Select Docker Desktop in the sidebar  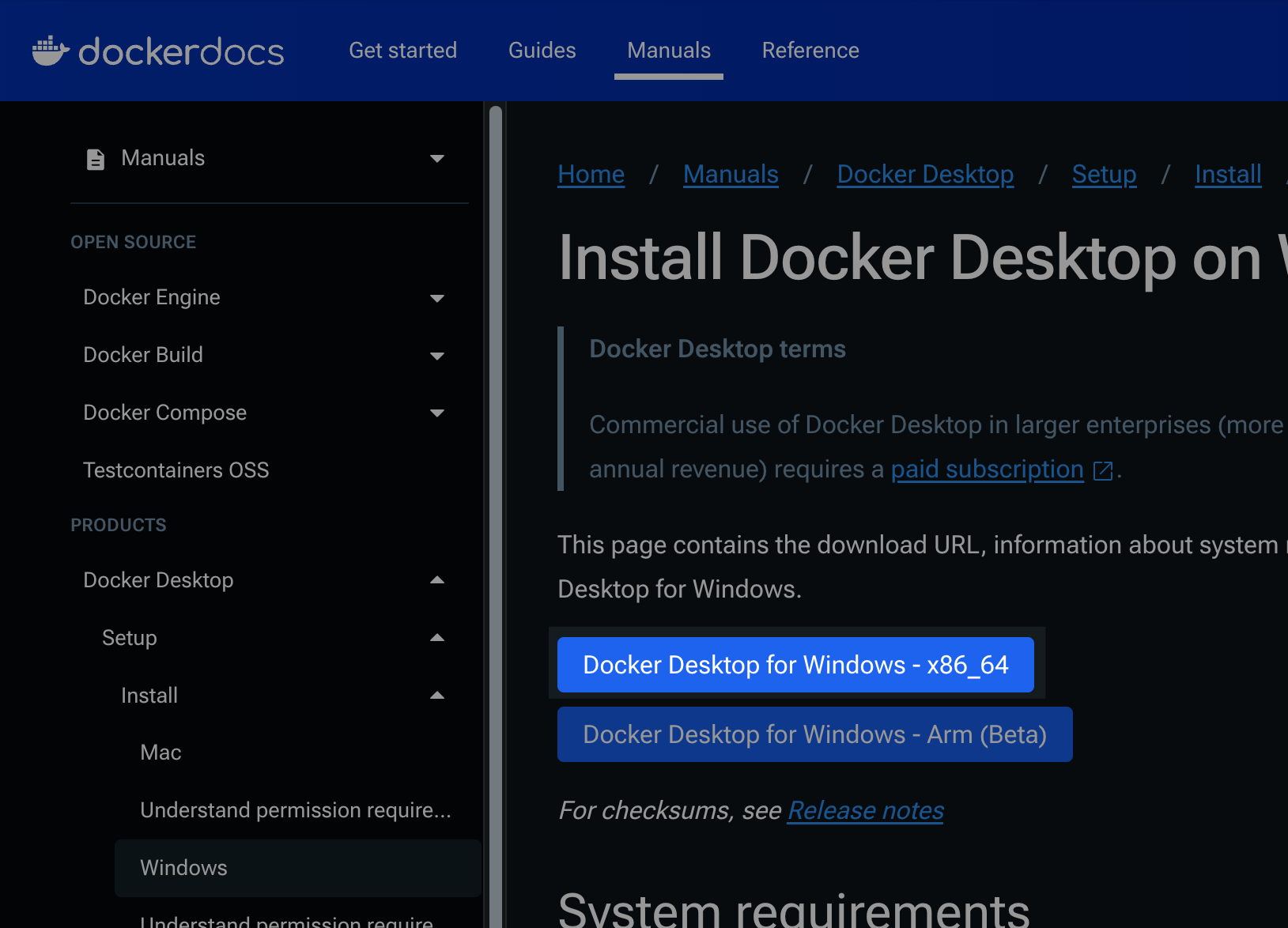[x=158, y=580]
